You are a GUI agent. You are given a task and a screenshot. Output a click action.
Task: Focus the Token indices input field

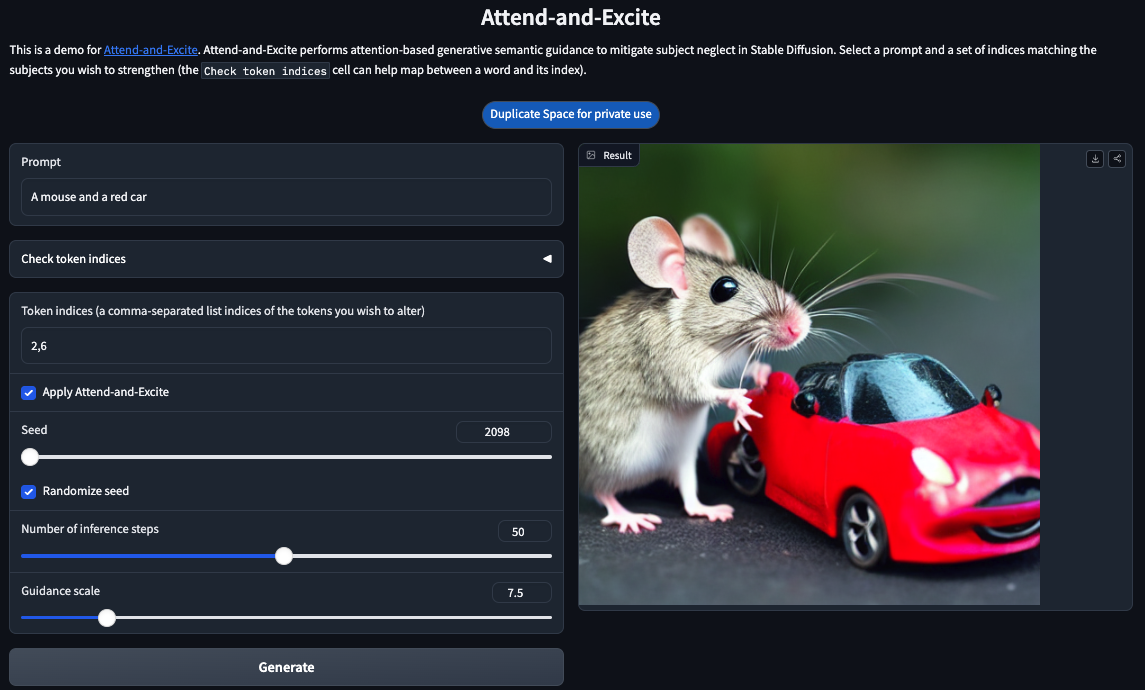286,345
